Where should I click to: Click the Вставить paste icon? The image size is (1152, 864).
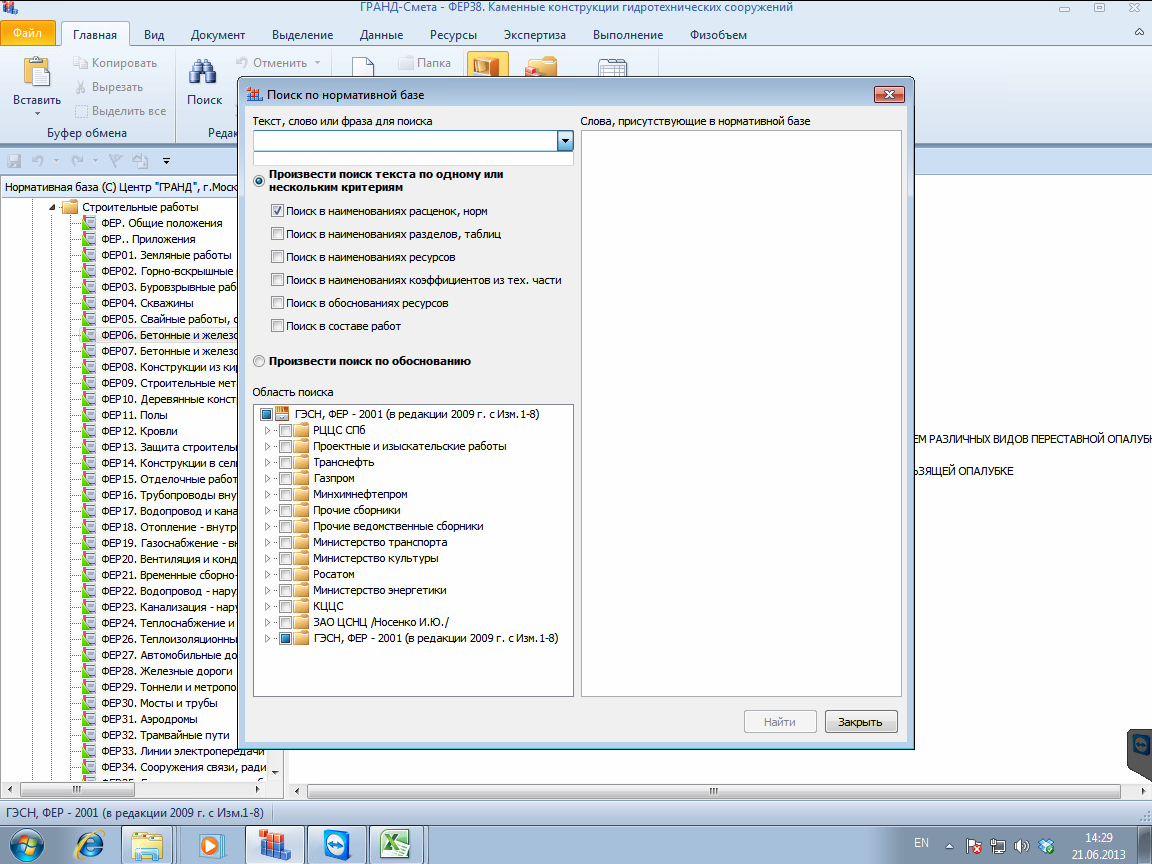37,72
